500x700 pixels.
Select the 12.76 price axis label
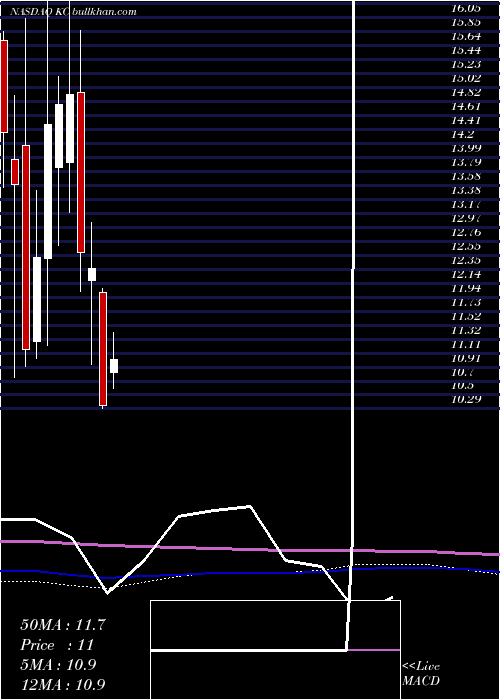466,233
